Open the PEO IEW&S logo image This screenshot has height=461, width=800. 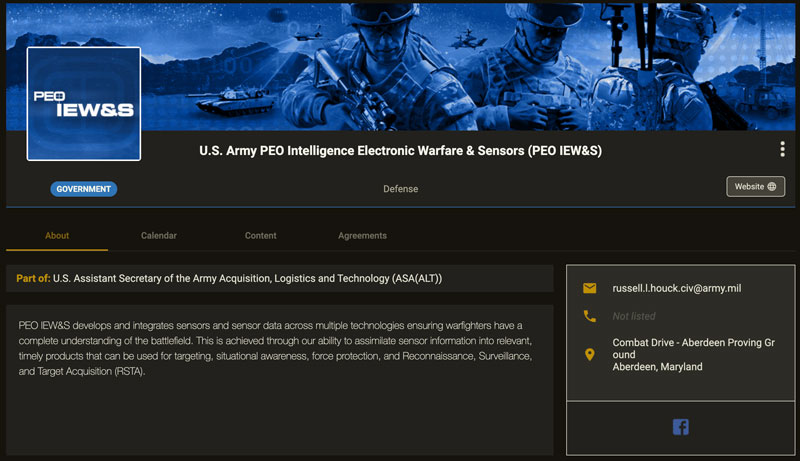pos(84,104)
